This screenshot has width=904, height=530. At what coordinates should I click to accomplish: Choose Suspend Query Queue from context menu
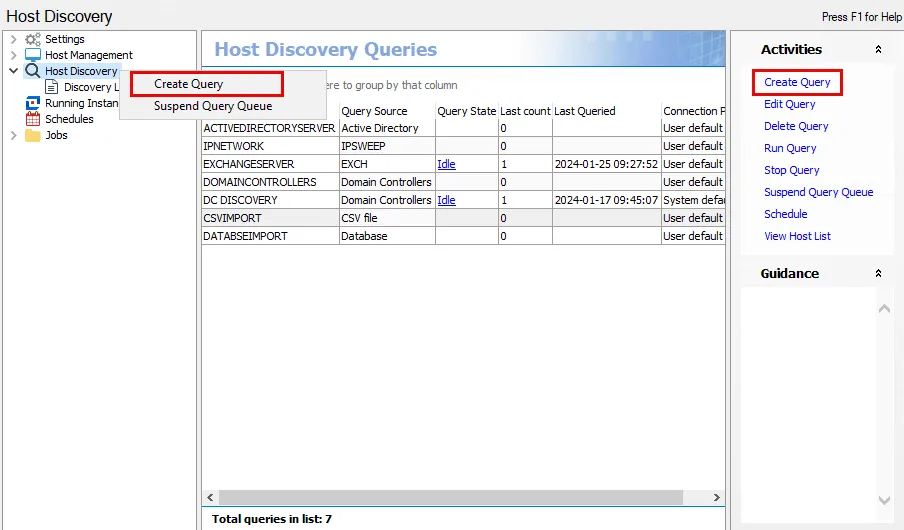(x=213, y=106)
